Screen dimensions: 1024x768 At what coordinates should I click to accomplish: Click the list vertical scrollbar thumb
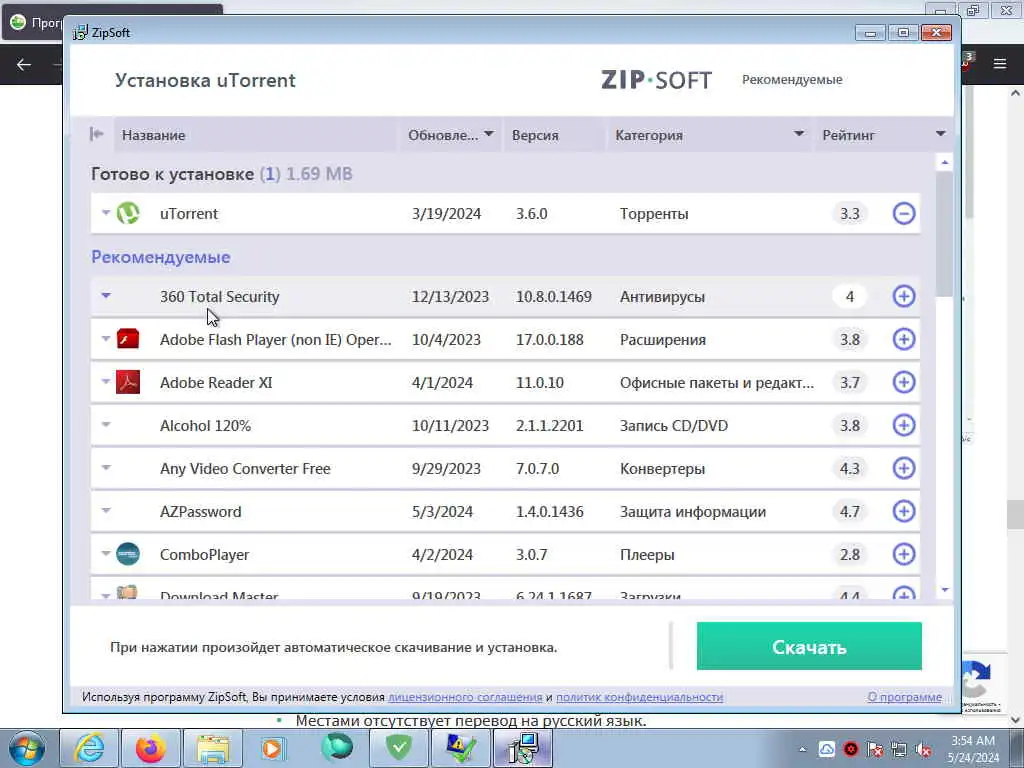pos(944,234)
